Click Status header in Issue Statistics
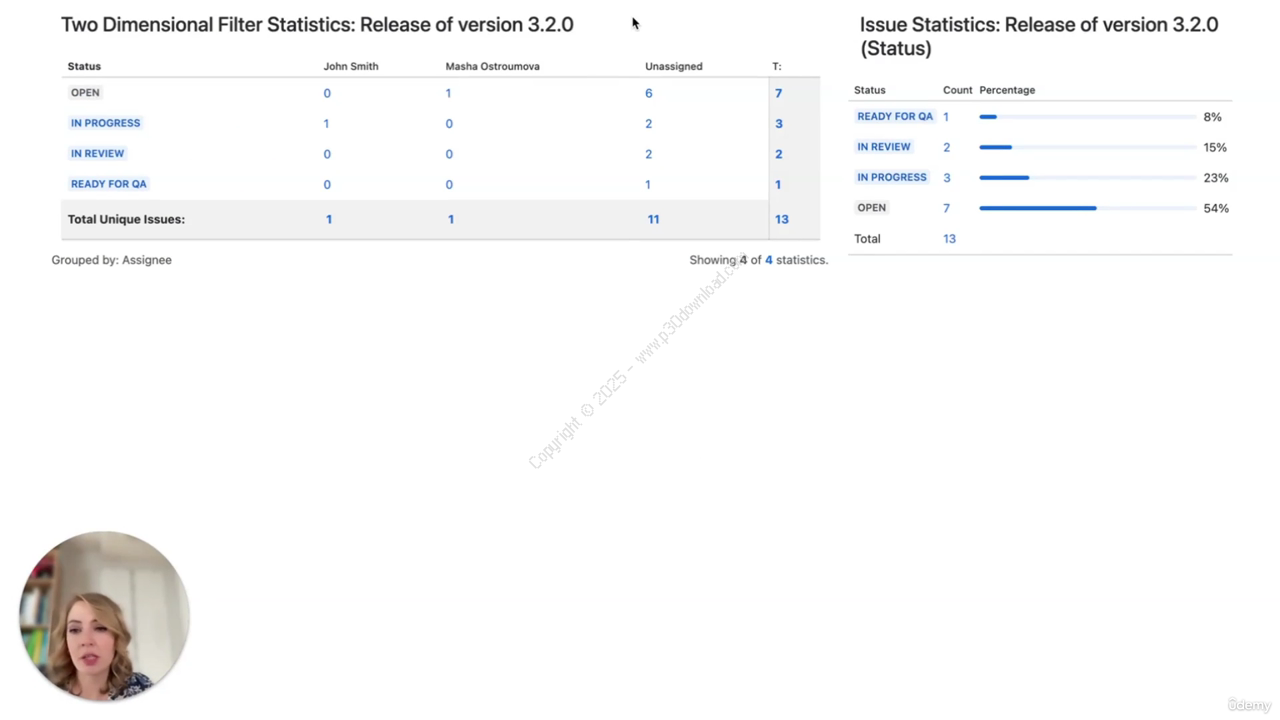Image resolution: width=1280 pixels, height=720 pixels. [x=870, y=90]
